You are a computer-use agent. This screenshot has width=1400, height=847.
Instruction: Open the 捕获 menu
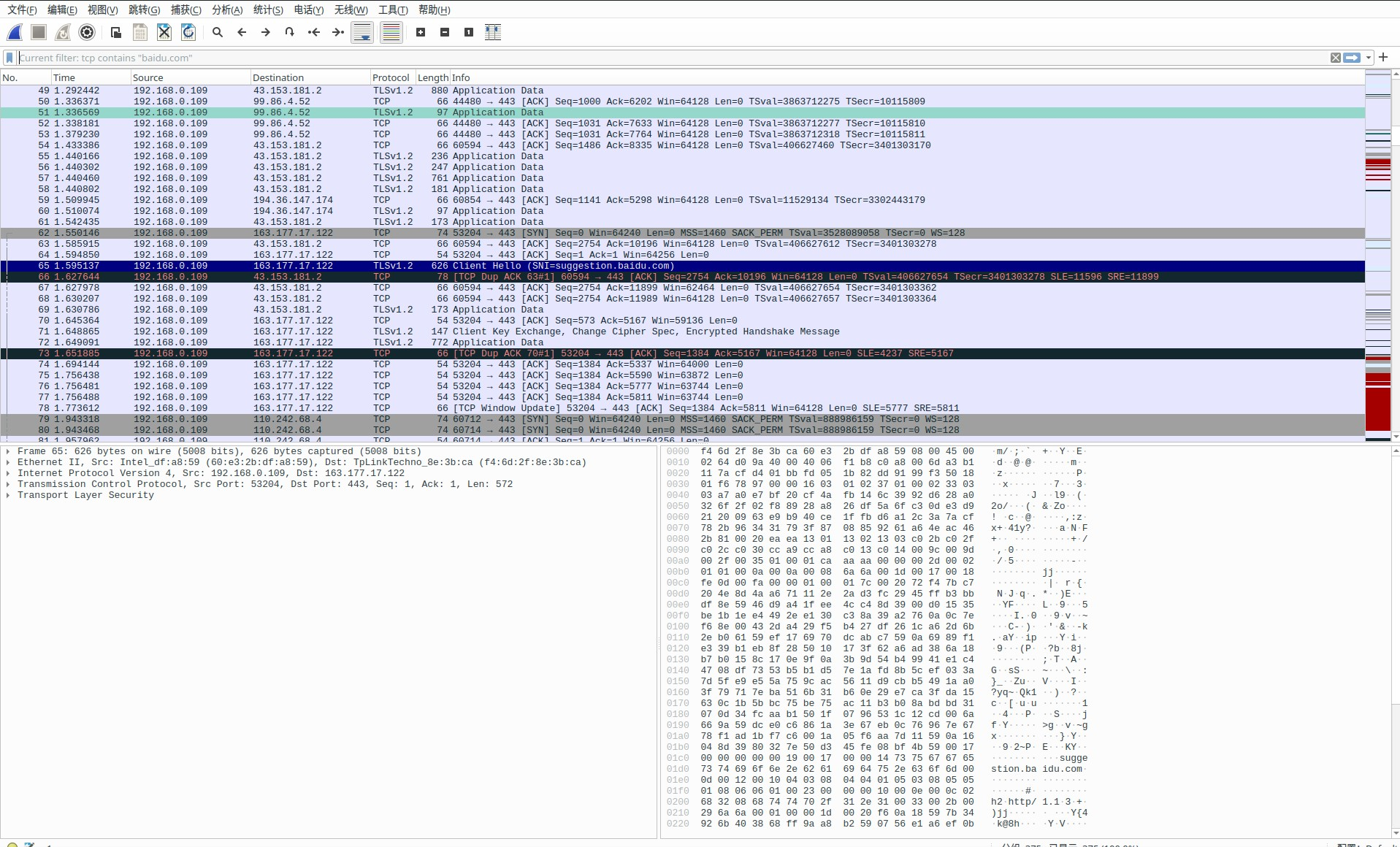[x=188, y=9]
